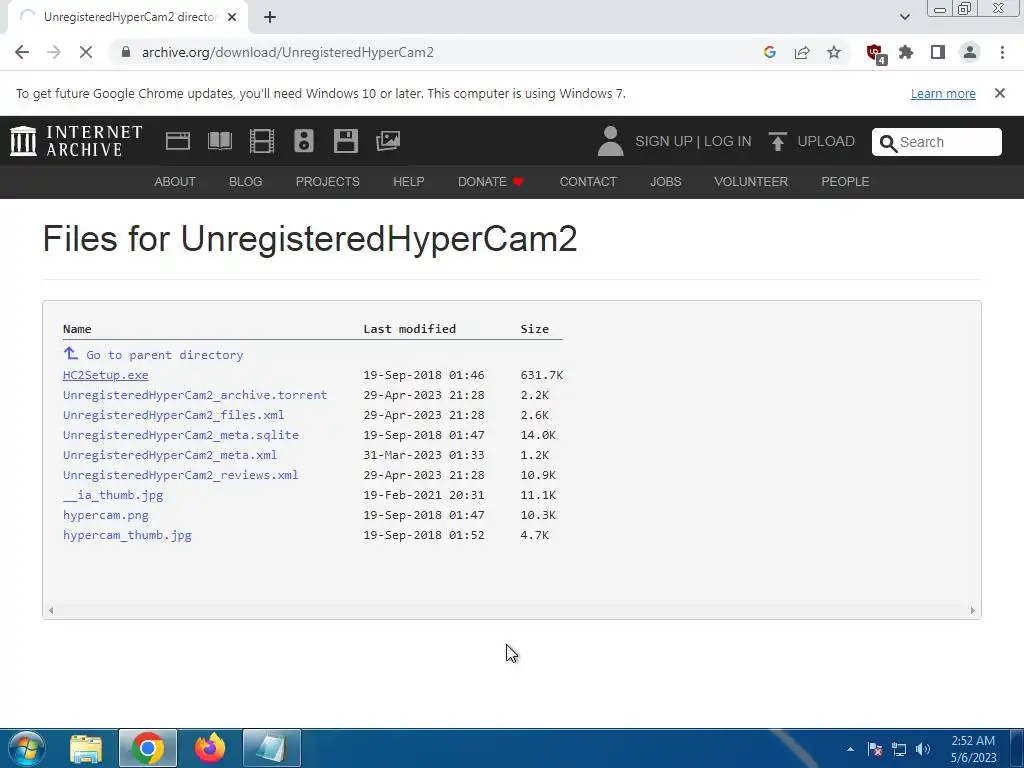Click the UPLOAD link text
Screen dimensions: 1024x768
[x=826, y=141]
